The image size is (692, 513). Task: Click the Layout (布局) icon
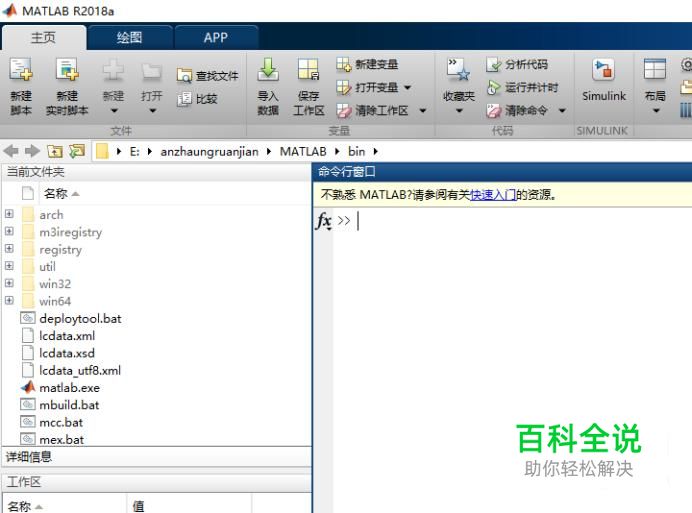point(654,70)
